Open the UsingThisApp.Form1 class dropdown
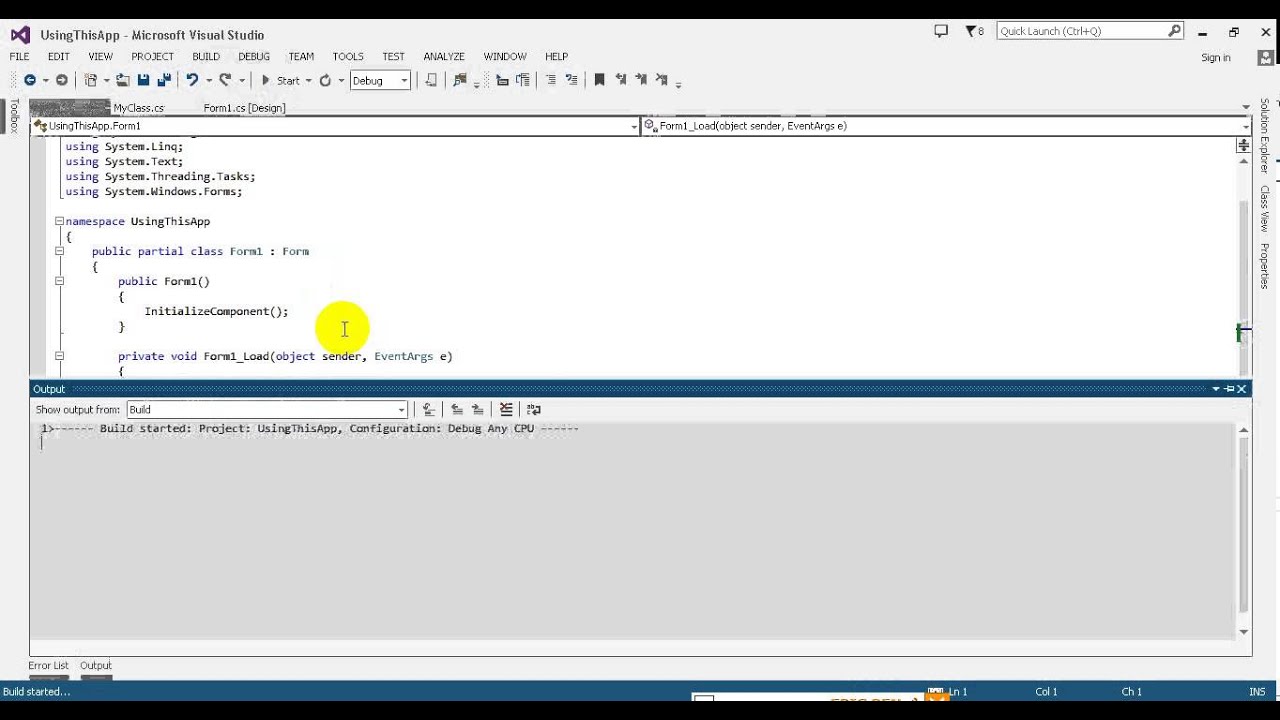 335,126
